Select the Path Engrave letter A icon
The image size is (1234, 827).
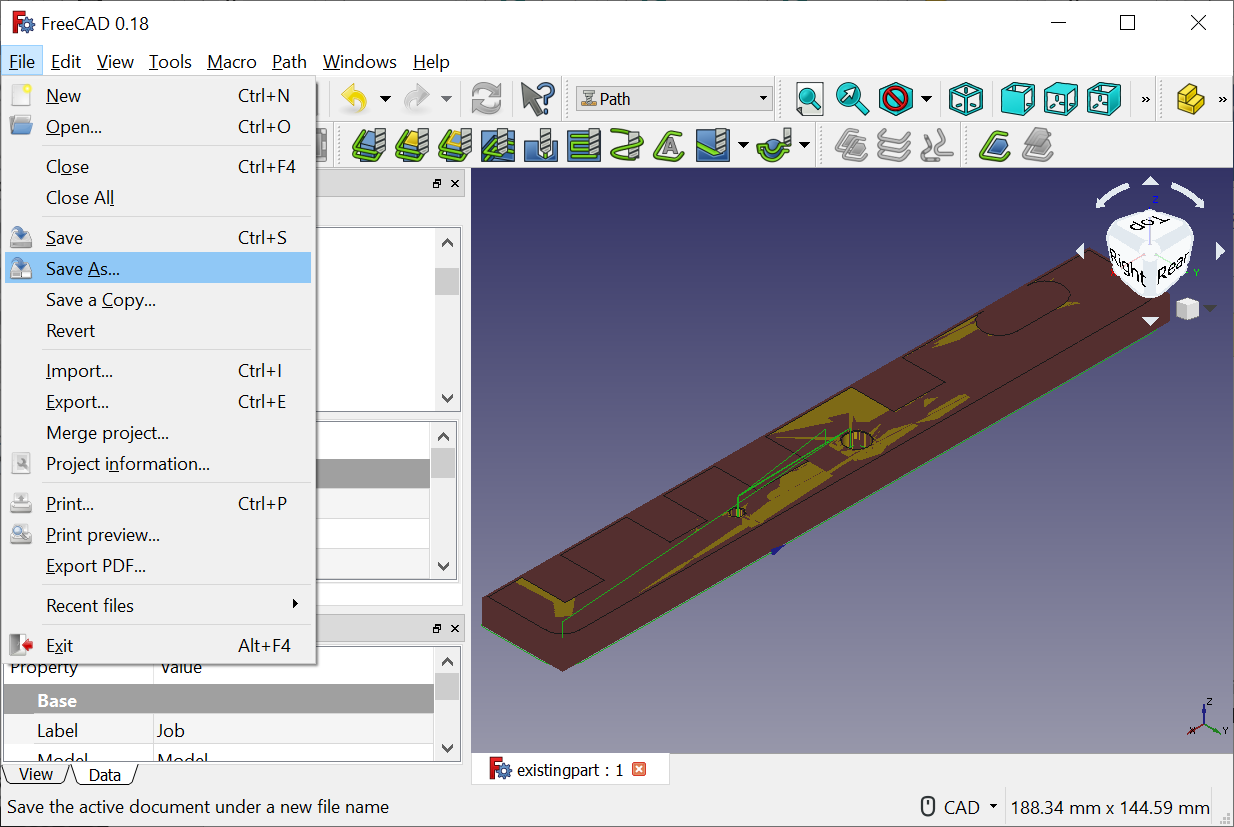point(670,145)
